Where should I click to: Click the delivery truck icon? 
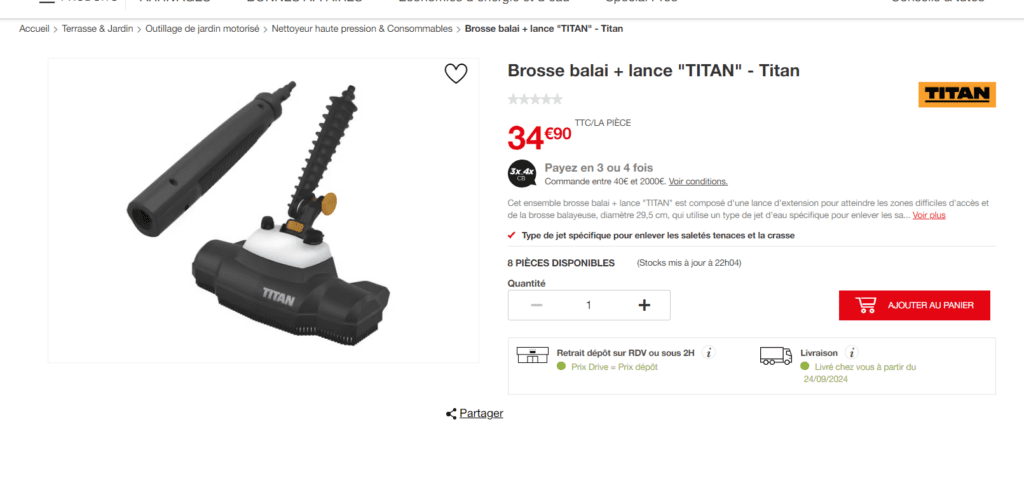[x=776, y=356]
